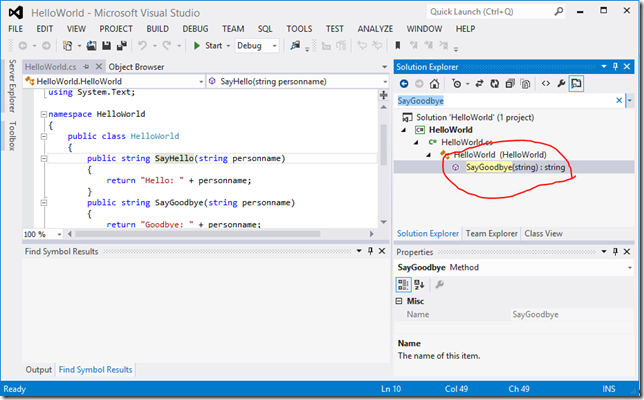Click the SayGoodbye search field

click(504, 101)
